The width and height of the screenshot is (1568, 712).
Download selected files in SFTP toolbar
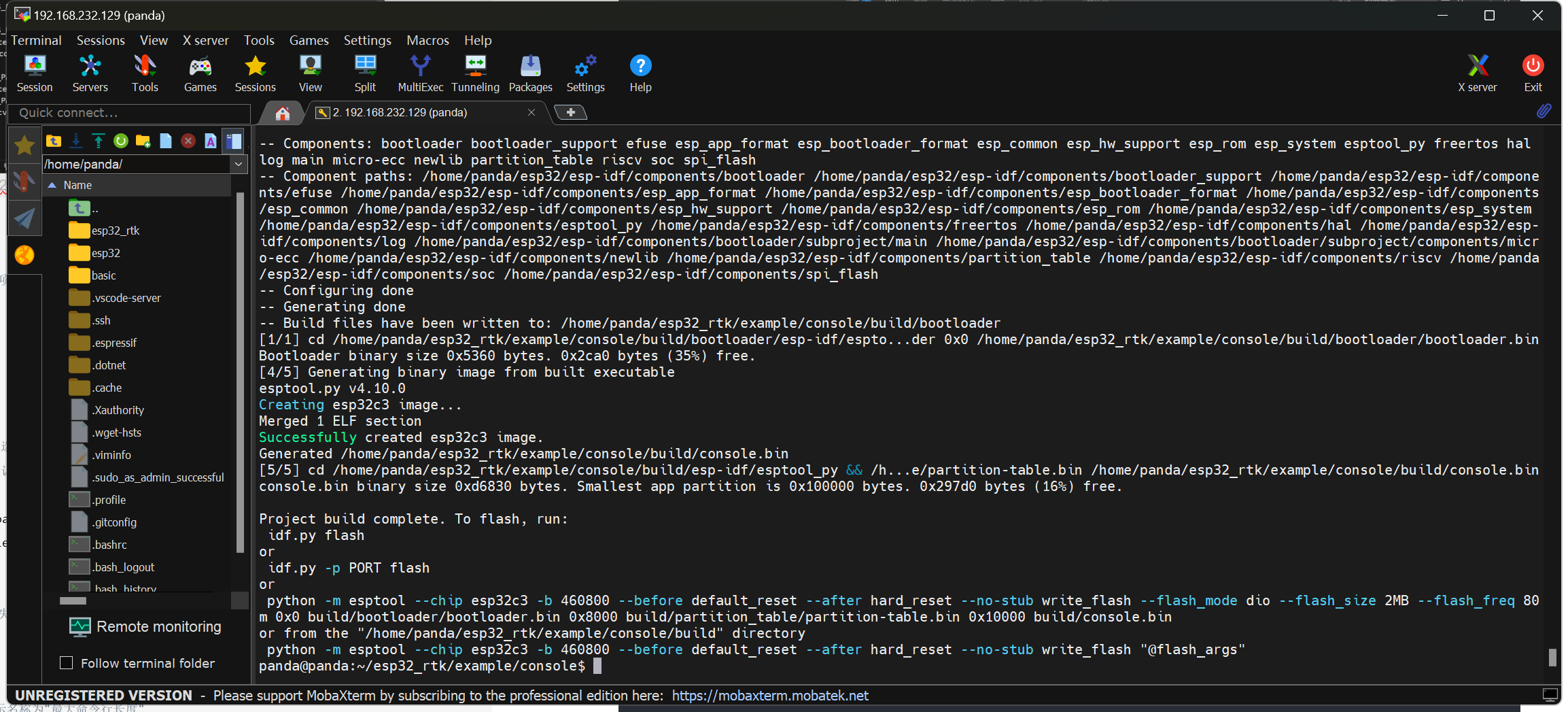coord(76,141)
